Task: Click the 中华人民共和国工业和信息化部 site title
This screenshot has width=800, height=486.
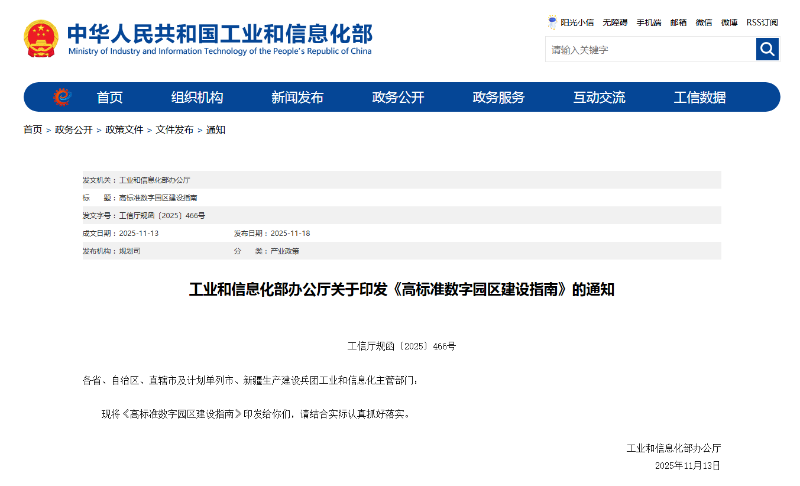Action: pyautogui.click(x=220, y=34)
